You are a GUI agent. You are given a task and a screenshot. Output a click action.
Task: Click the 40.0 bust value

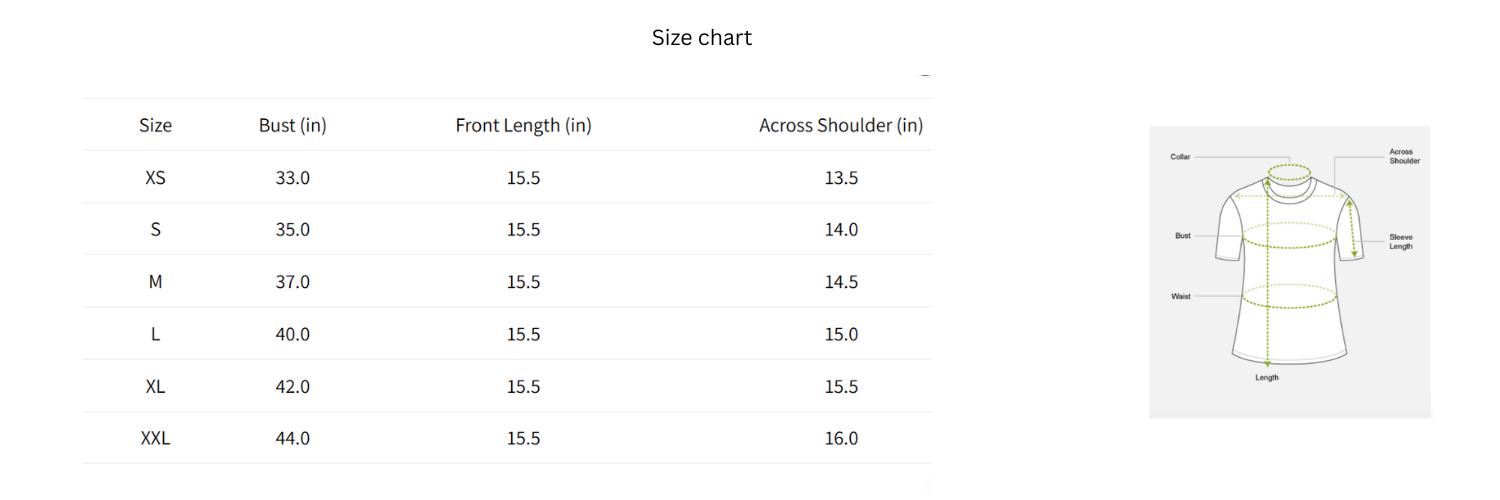click(292, 334)
